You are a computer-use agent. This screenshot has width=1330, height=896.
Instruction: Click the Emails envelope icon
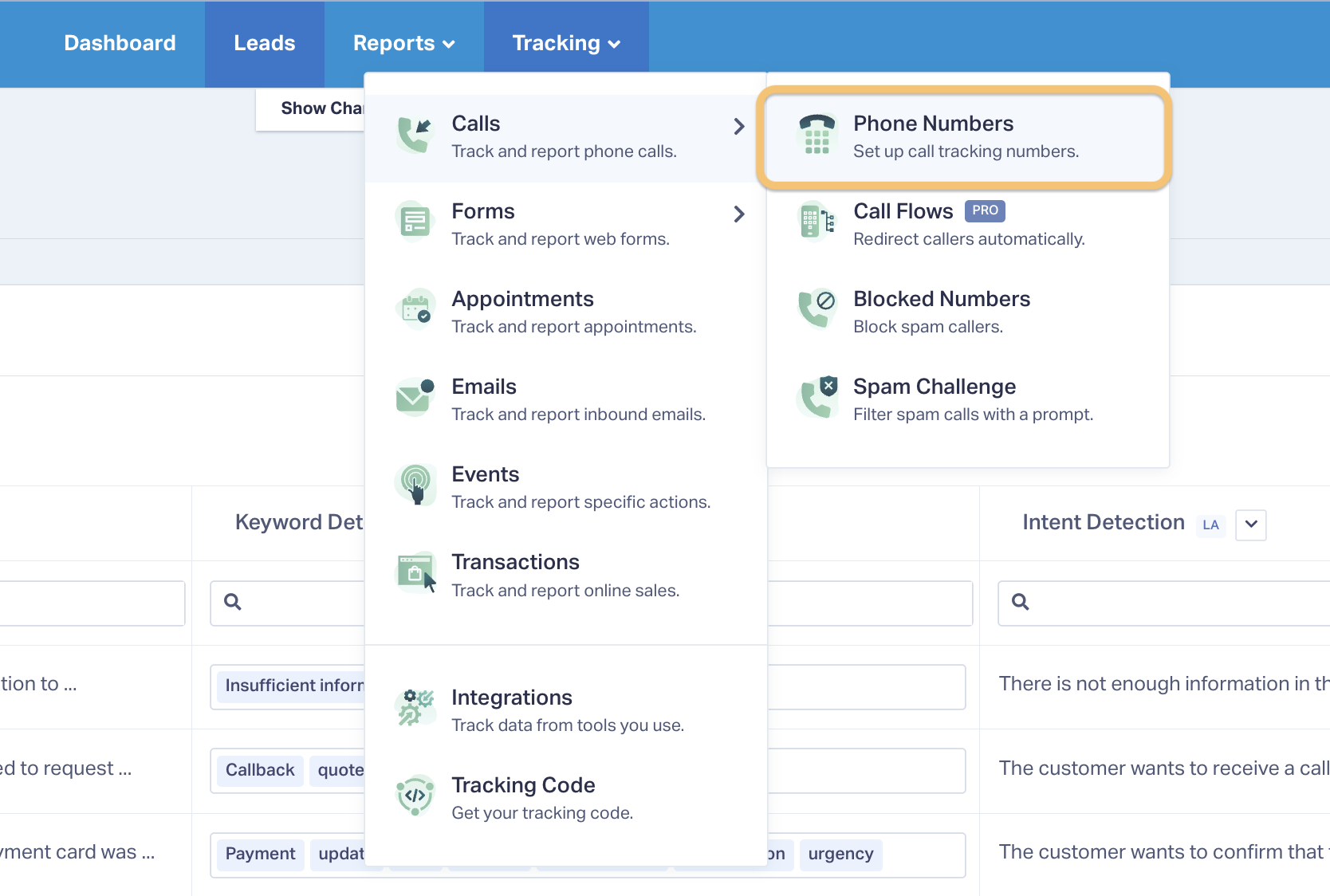(x=415, y=397)
